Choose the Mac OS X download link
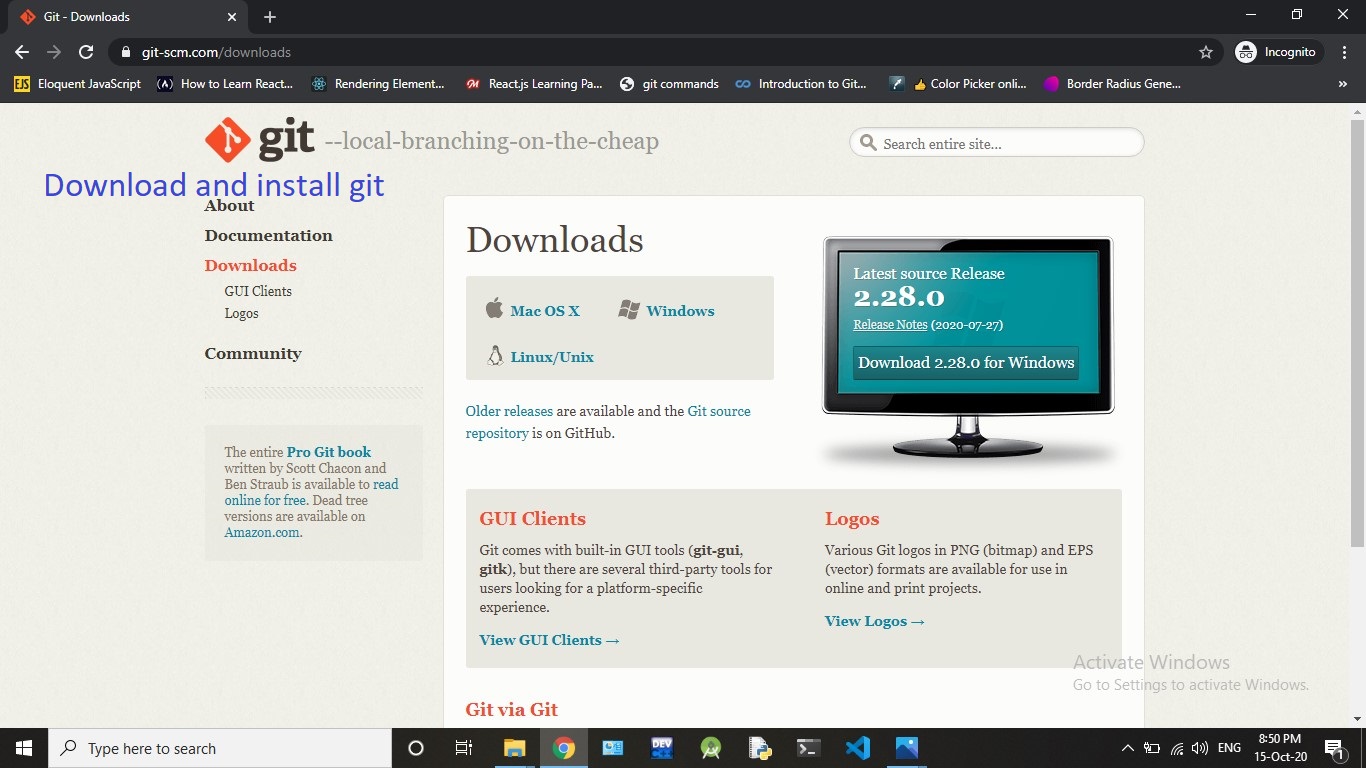The width and height of the screenshot is (1366, 768). point(545,311)
